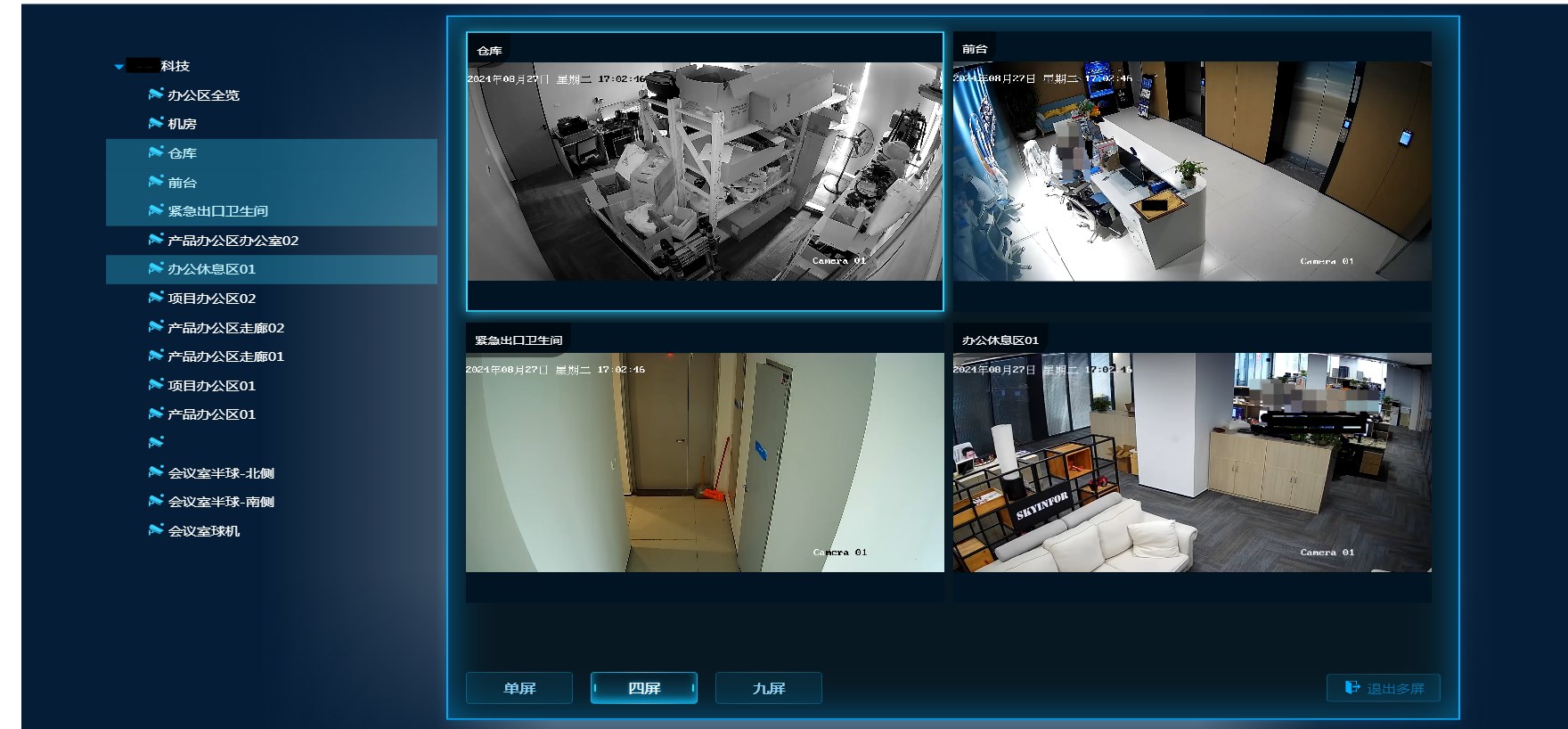This screenshot has height=729, width=1568.
Task: Click camera icon beside 产品办公区办公室02
Action: click(156, 240)
